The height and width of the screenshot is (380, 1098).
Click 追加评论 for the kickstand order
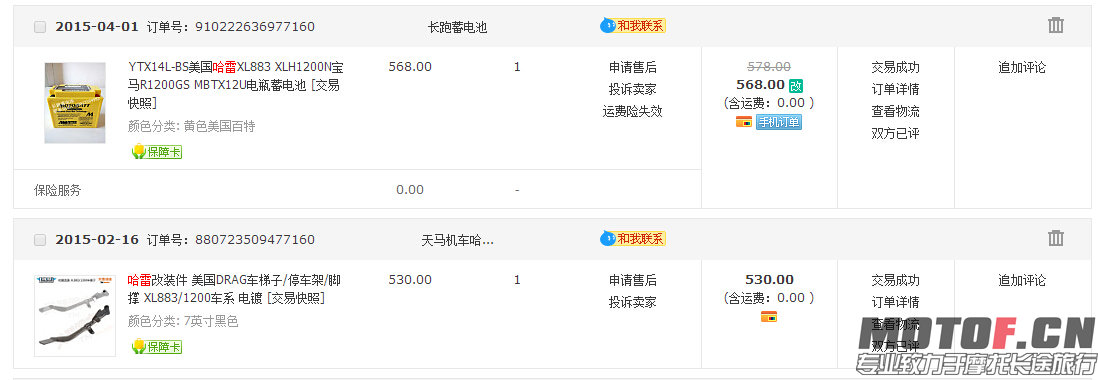coord(1022,280)
